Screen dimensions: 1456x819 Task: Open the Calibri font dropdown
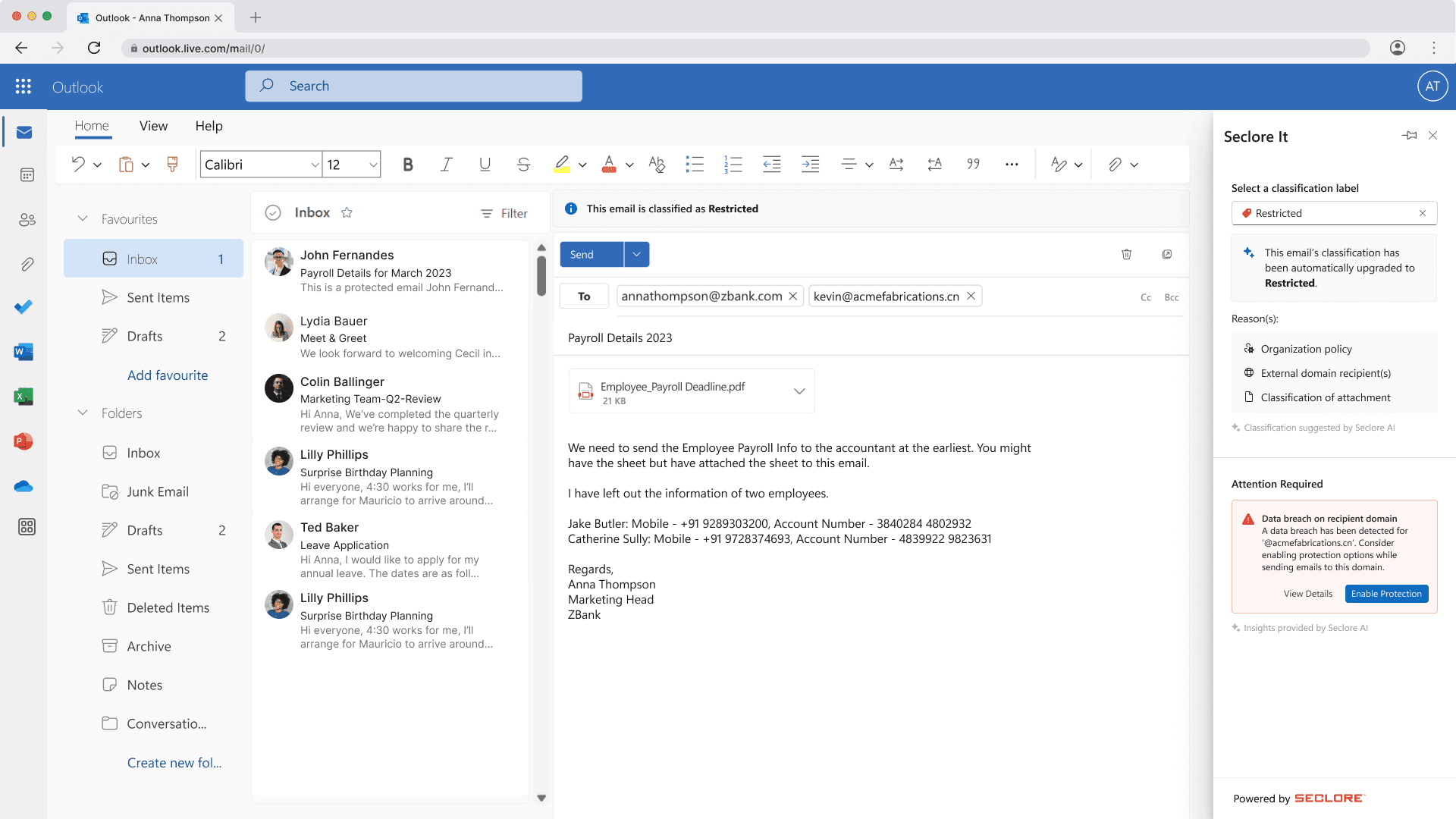click(314, 165)
